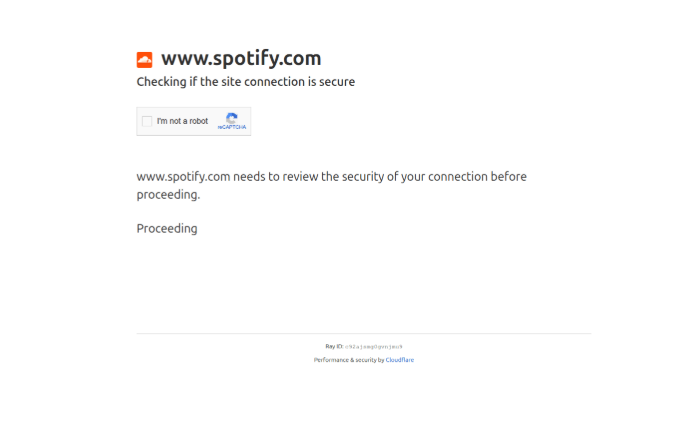The width and height of the screenshot is (697, 432).
Task: Click the horizontal divider line above footer
Action: (364, 333)
